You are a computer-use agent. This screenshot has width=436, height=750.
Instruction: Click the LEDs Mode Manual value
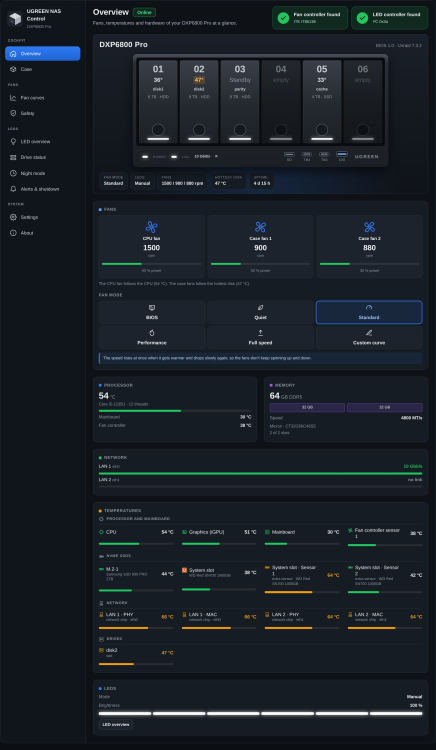click(414, 697)
